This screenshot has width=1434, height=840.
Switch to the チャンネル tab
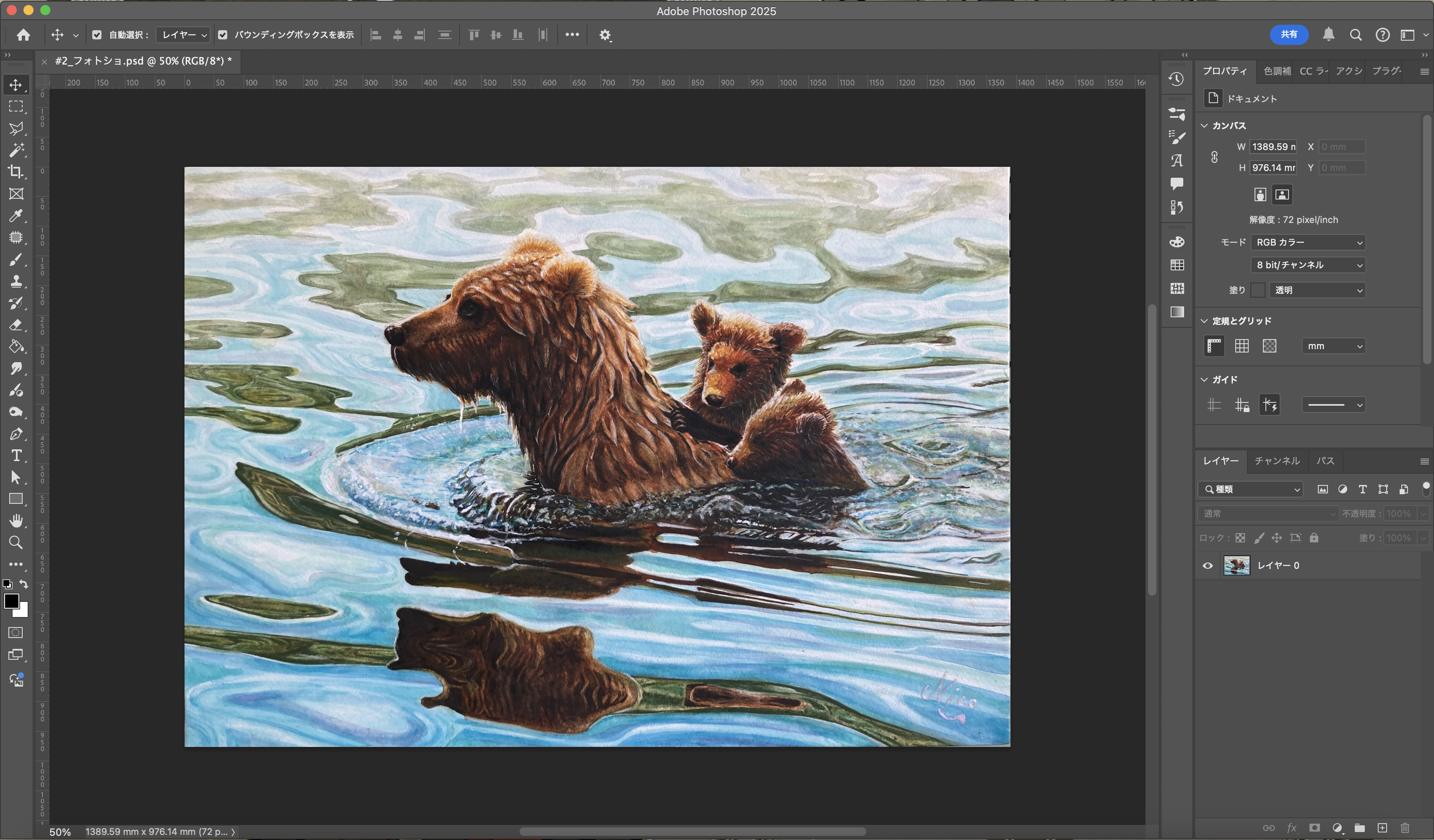[1277, 461]
